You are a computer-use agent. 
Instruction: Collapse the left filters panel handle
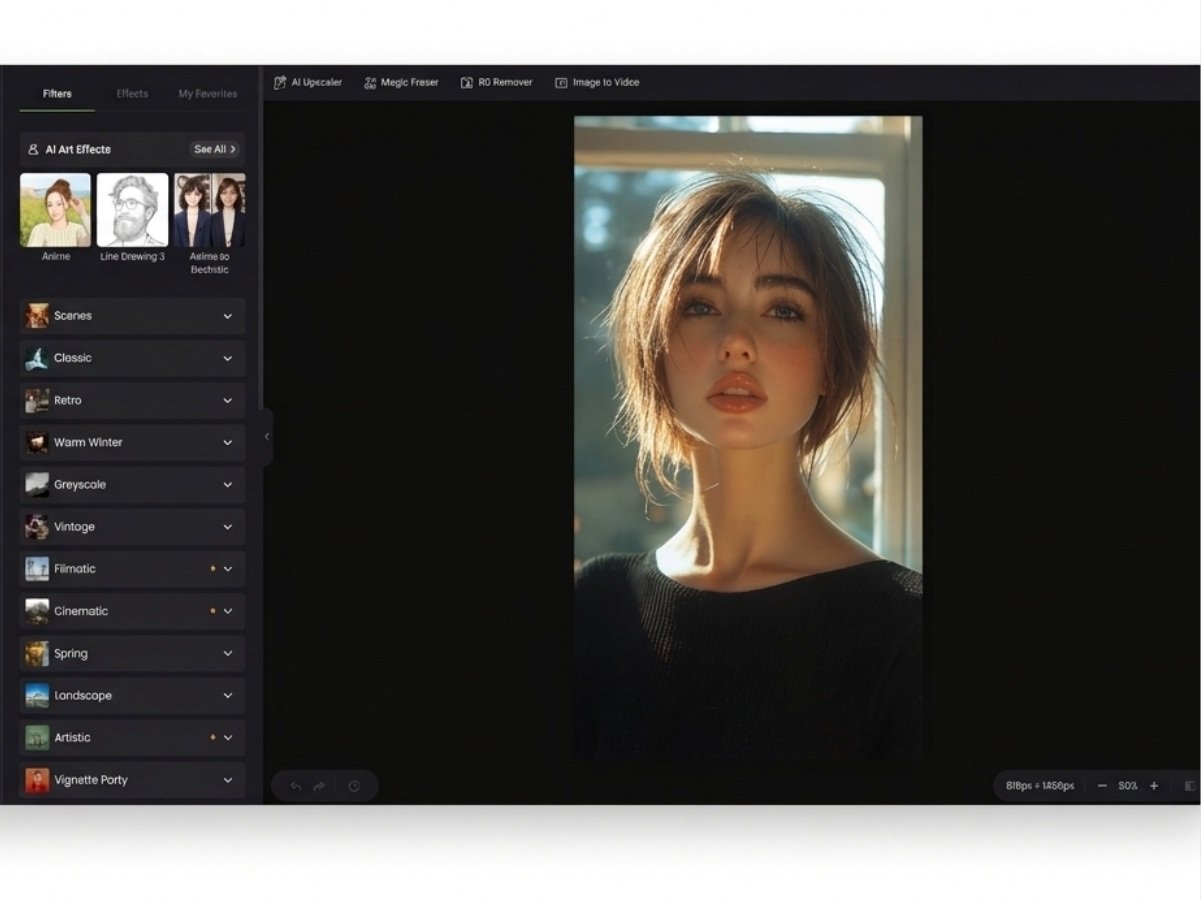(266, 437)
